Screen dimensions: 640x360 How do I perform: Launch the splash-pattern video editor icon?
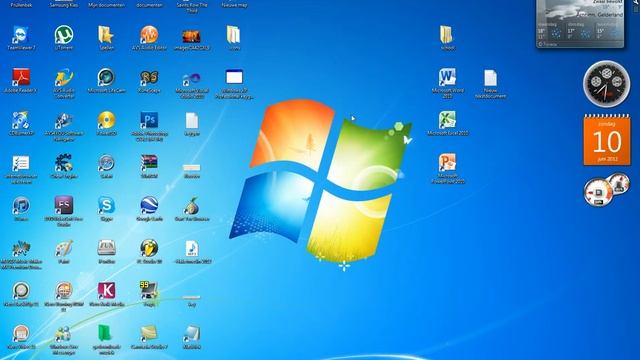[21, 248]
